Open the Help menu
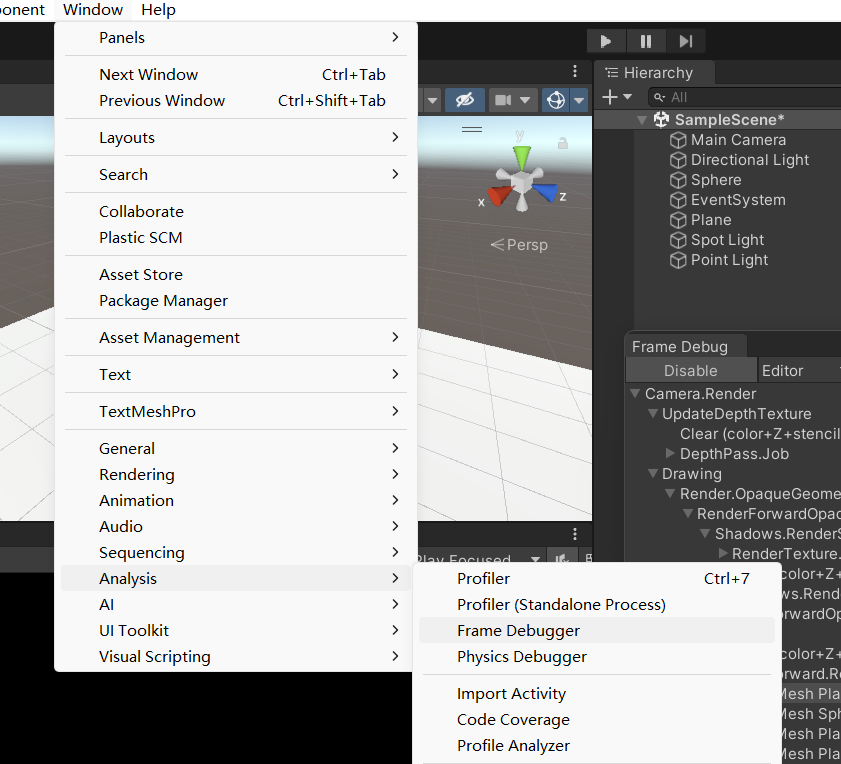 click(158, 10)
